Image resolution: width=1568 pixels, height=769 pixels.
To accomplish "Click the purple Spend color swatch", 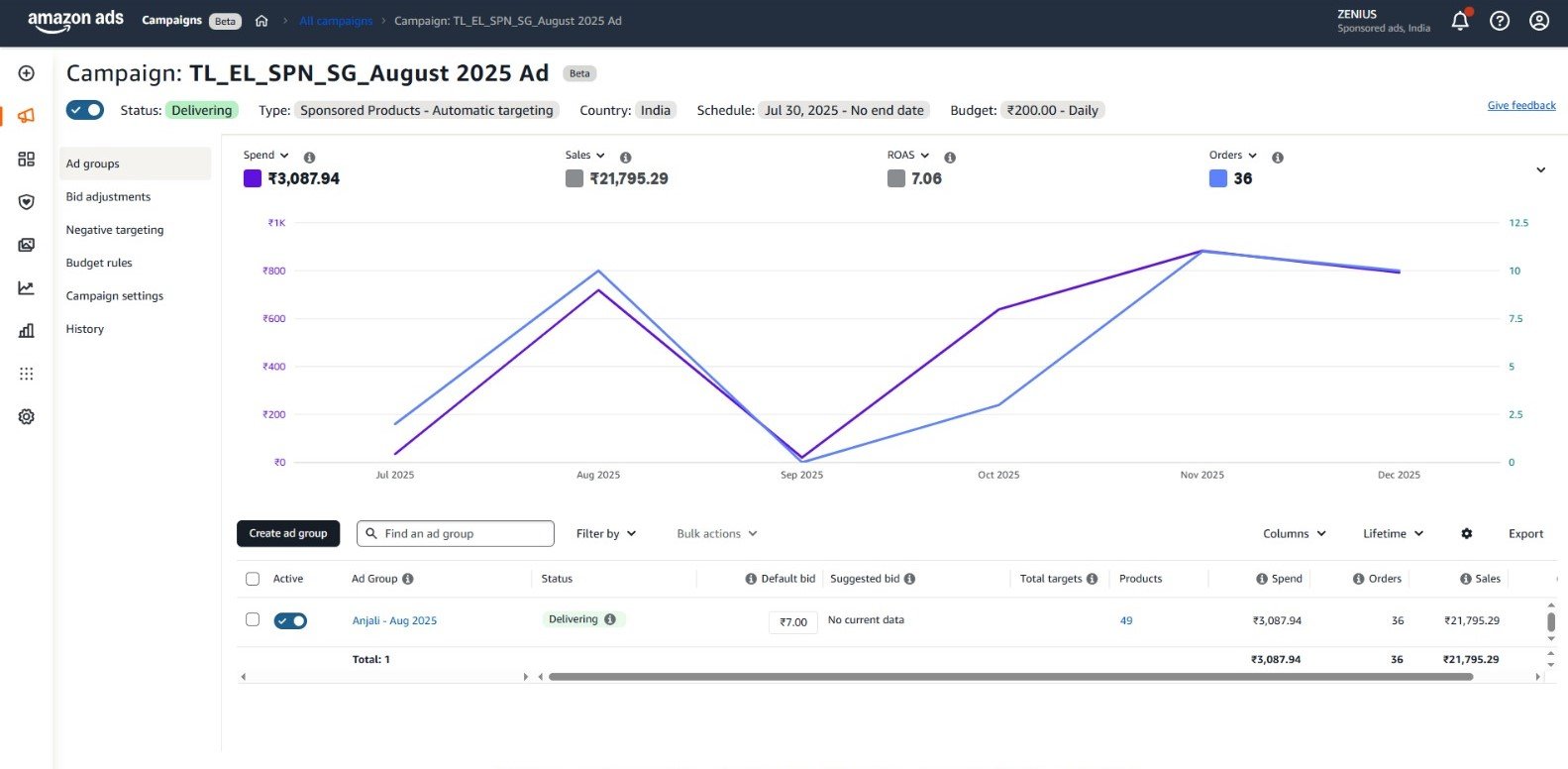I will click(253, 179).
